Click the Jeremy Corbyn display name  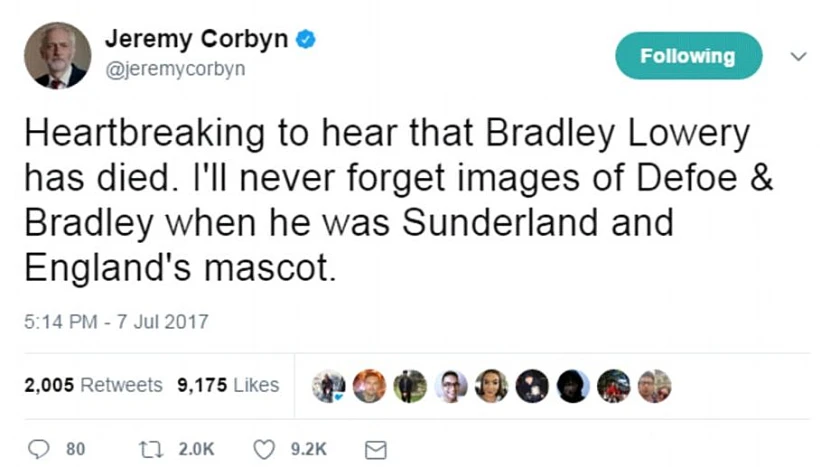197,40
